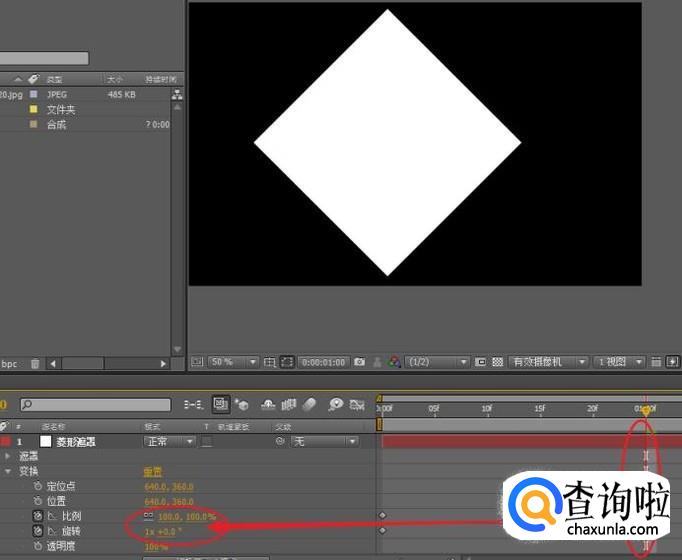Collapse the 变换 transform group
This screenshot has width=682, height=560.
(8, 471)
